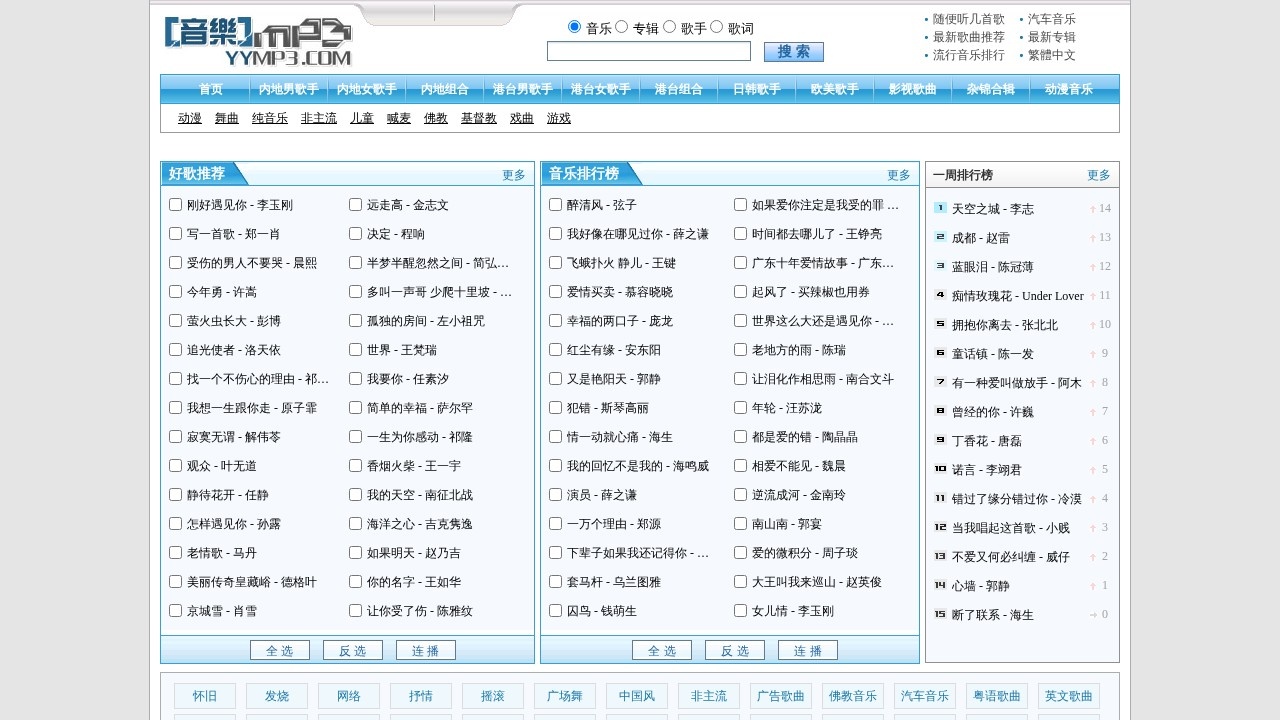Show 更多 for 一周排行榜 list

pos(1098,175)
